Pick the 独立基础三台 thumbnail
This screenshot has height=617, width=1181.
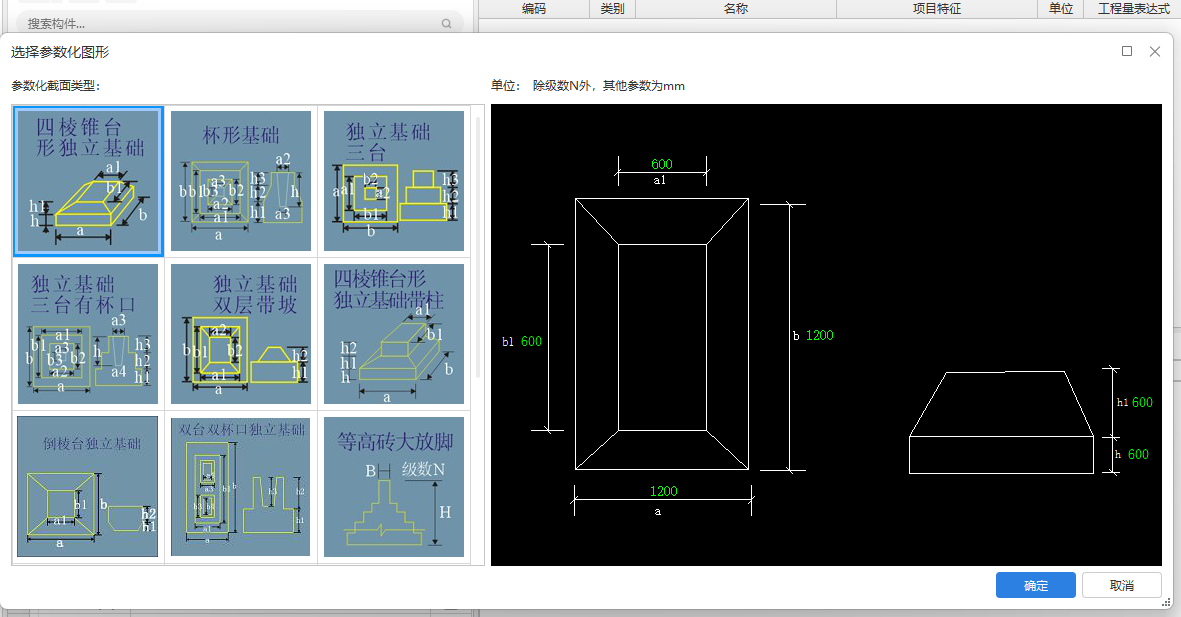[394, 181]
